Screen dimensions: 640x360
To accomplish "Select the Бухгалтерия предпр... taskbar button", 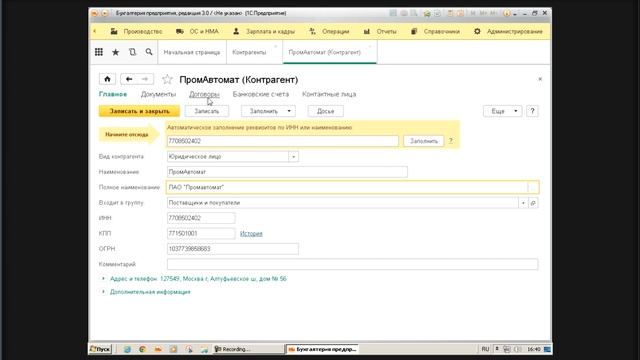I will pyautogui.click(x=322, y=349).
